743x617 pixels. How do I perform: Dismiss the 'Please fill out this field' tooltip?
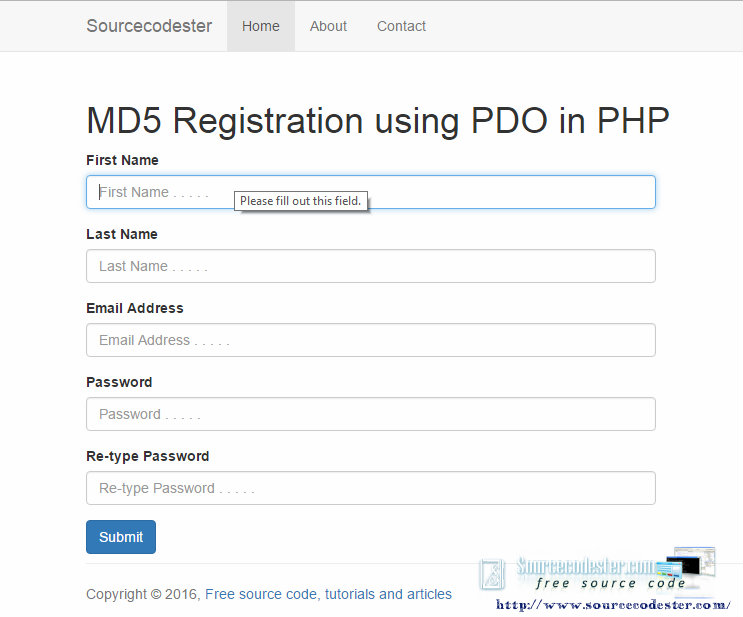(301, 201)
